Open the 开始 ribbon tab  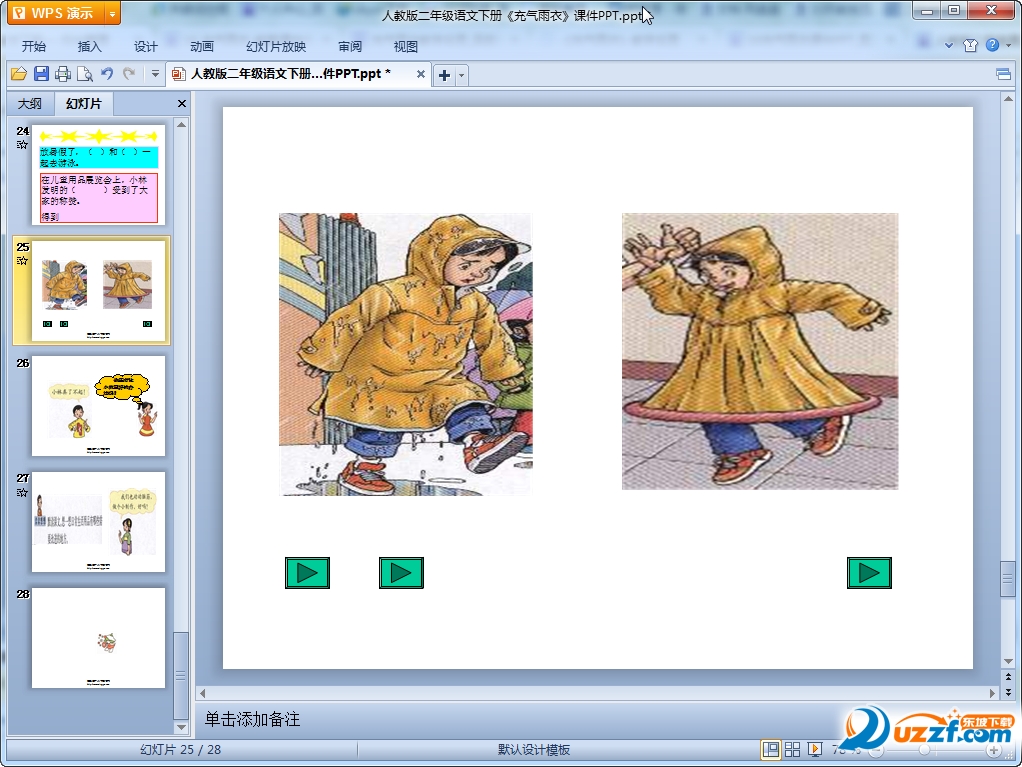pyautogui.click(x=34, y=46)
